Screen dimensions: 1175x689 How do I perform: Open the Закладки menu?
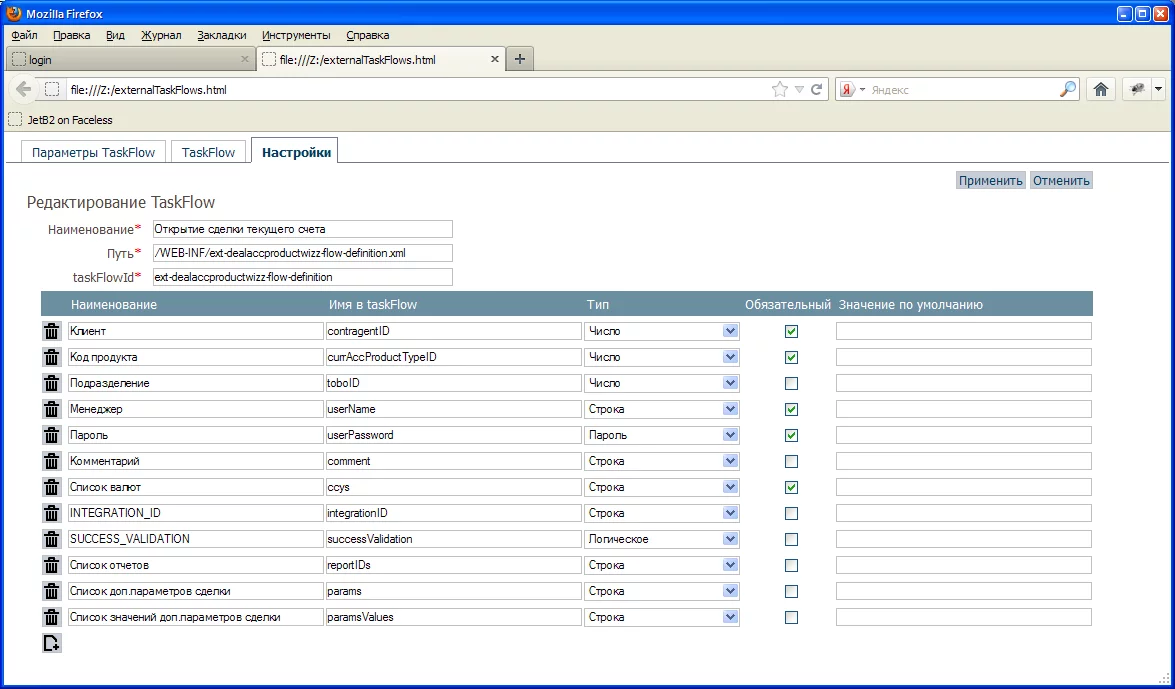(x=221, y=35)
